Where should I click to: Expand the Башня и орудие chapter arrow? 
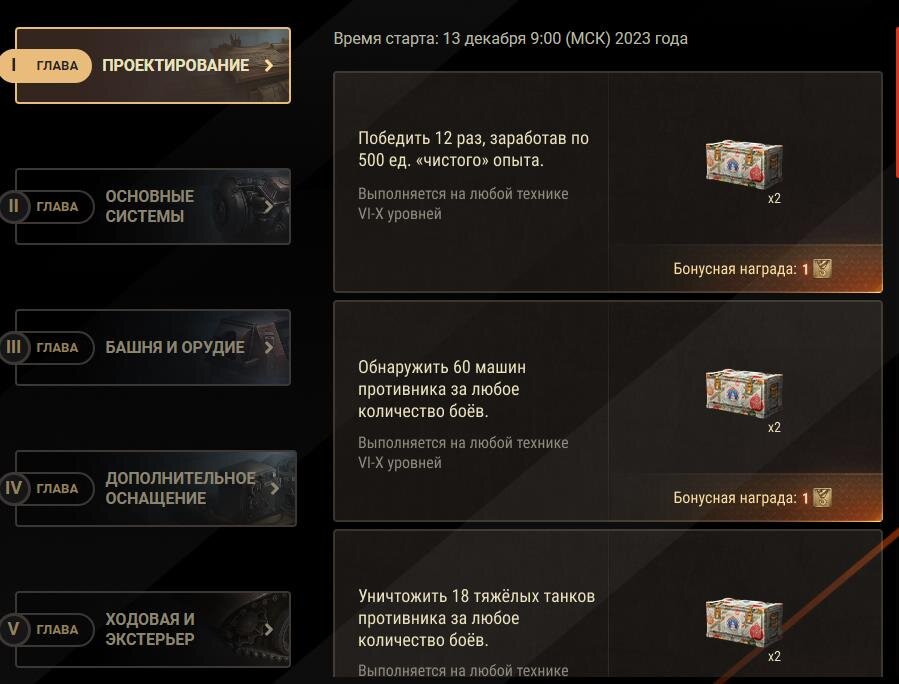tap(268, 347)
